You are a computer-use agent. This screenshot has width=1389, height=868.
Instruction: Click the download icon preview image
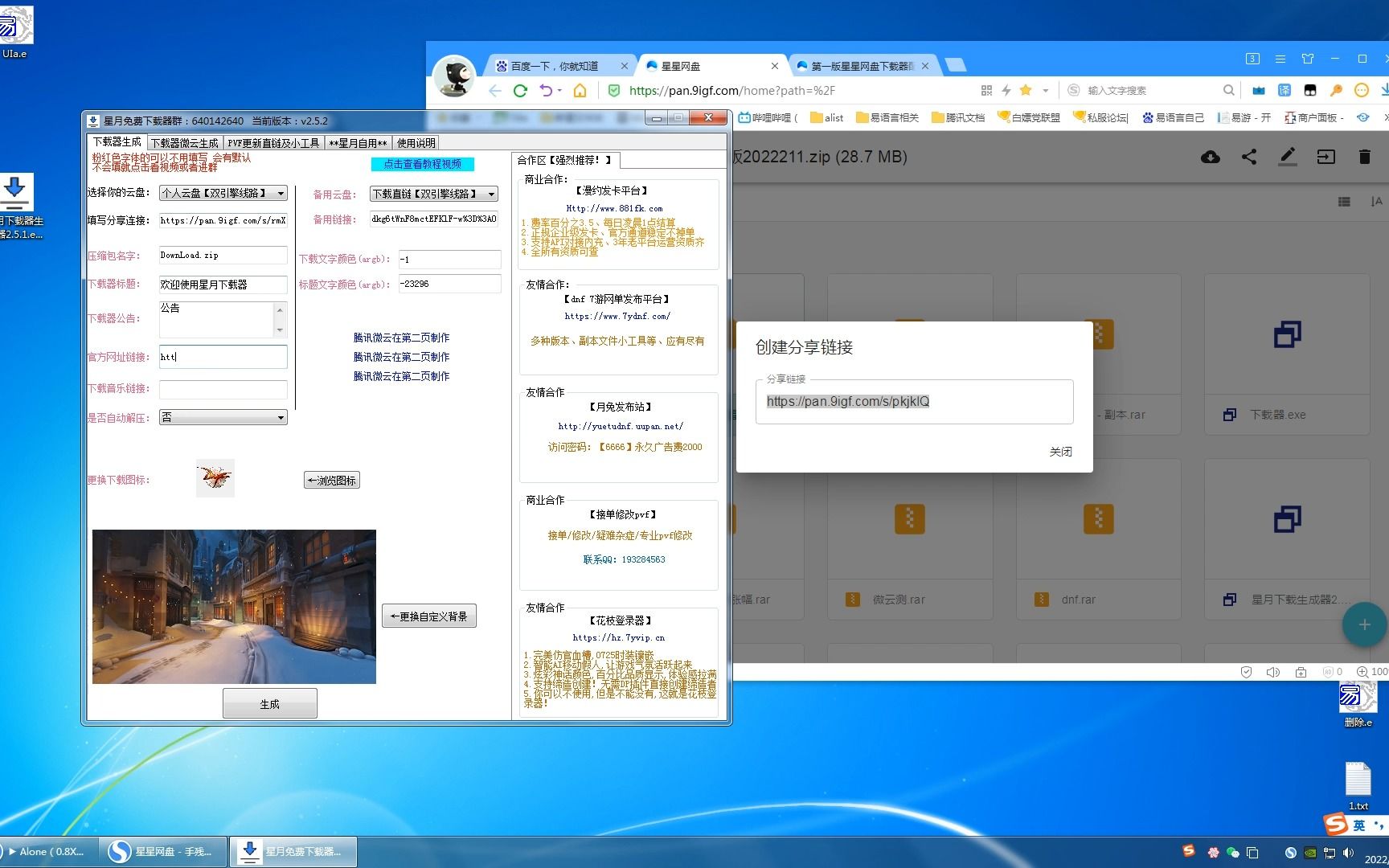click(x=215, y=479)
